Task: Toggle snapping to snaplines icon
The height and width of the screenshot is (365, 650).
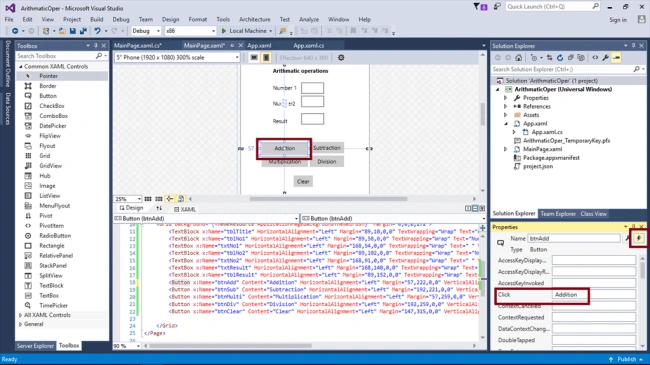Action: pos(170,199)
